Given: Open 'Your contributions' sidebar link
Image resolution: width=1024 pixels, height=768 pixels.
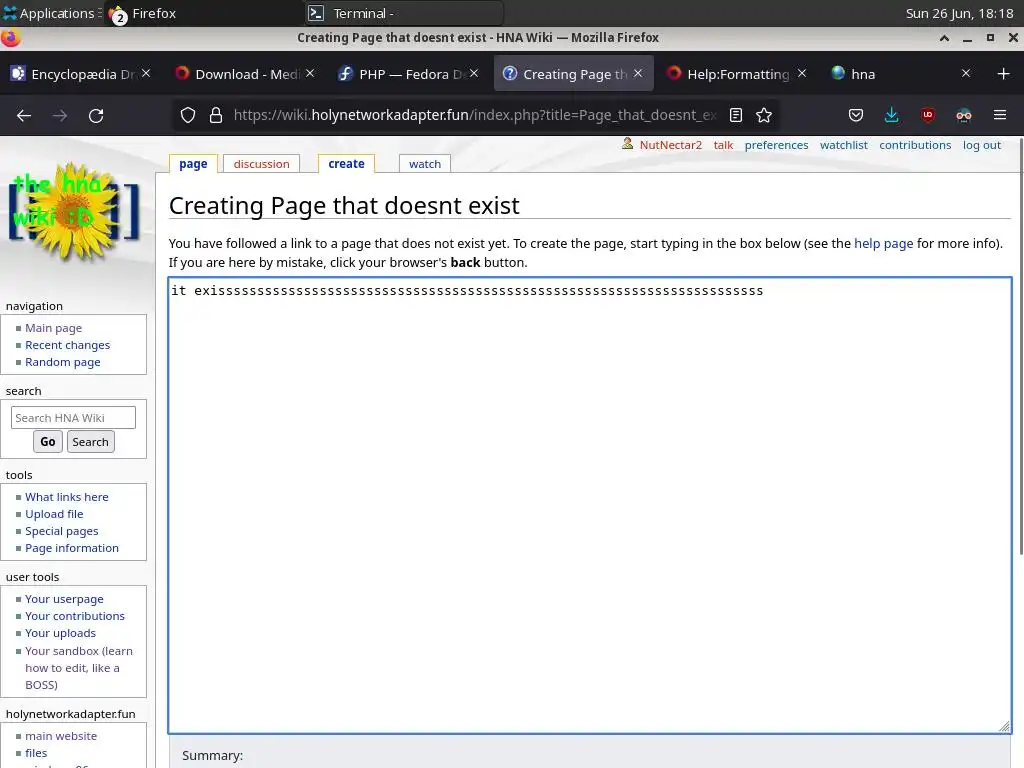Looking at the screenshot, I should click(74, 616).
